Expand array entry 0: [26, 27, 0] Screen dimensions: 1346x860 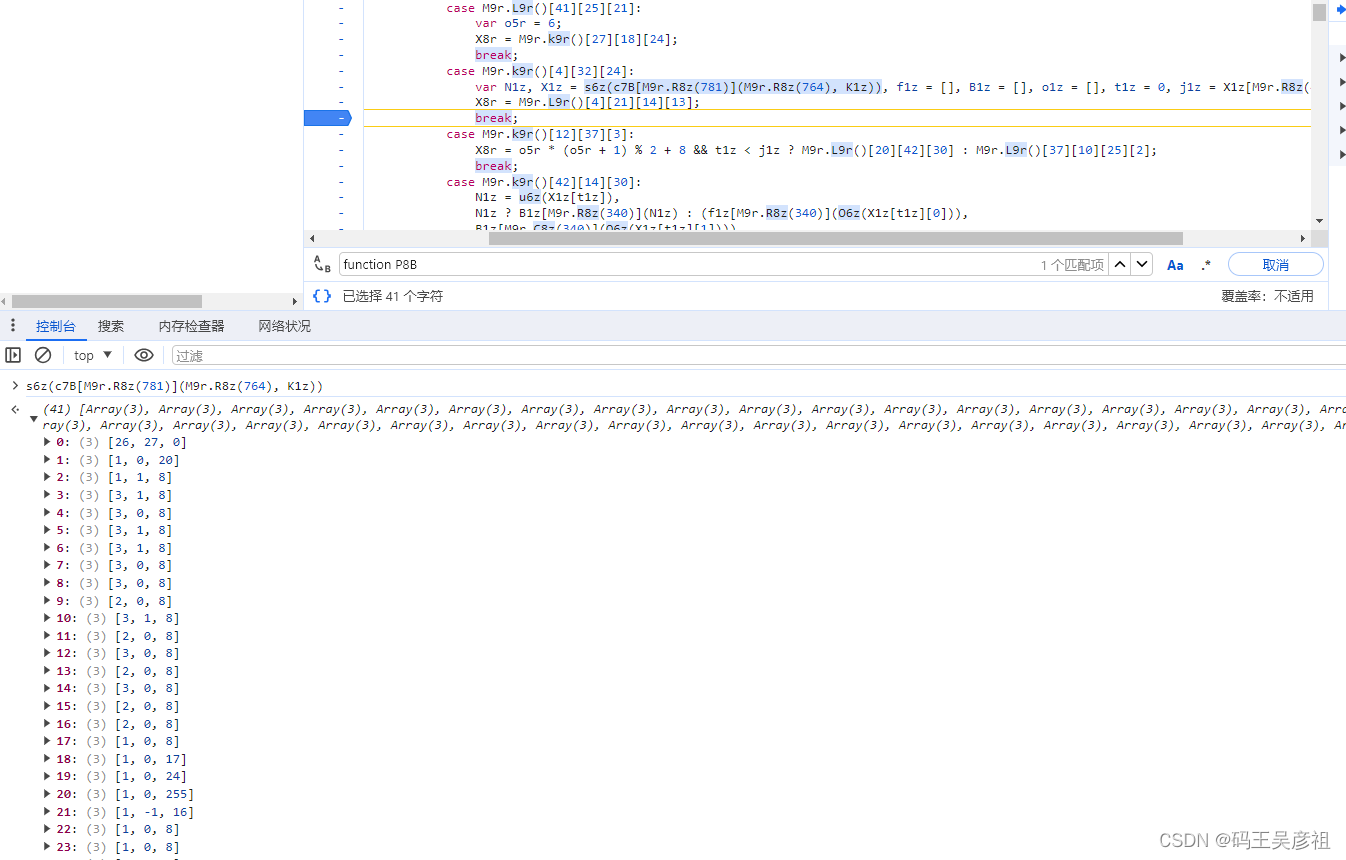tap(47, 442)
